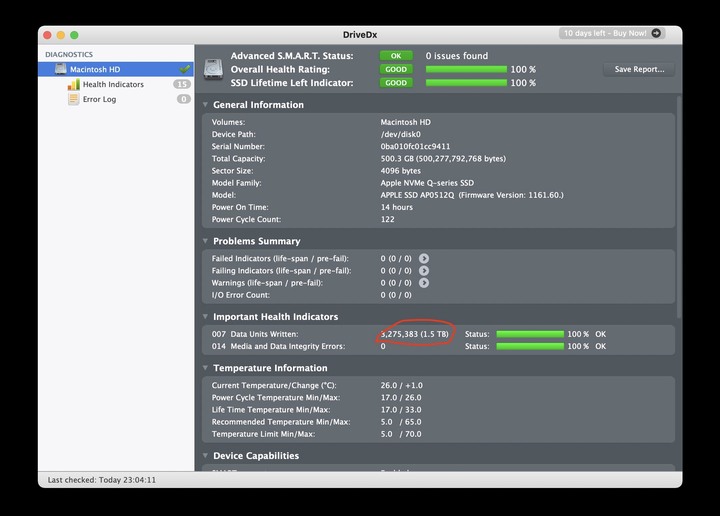Collapse the Important Health Indicators section
The width and height of the screenshot is (720, 516).
(205, 317)
